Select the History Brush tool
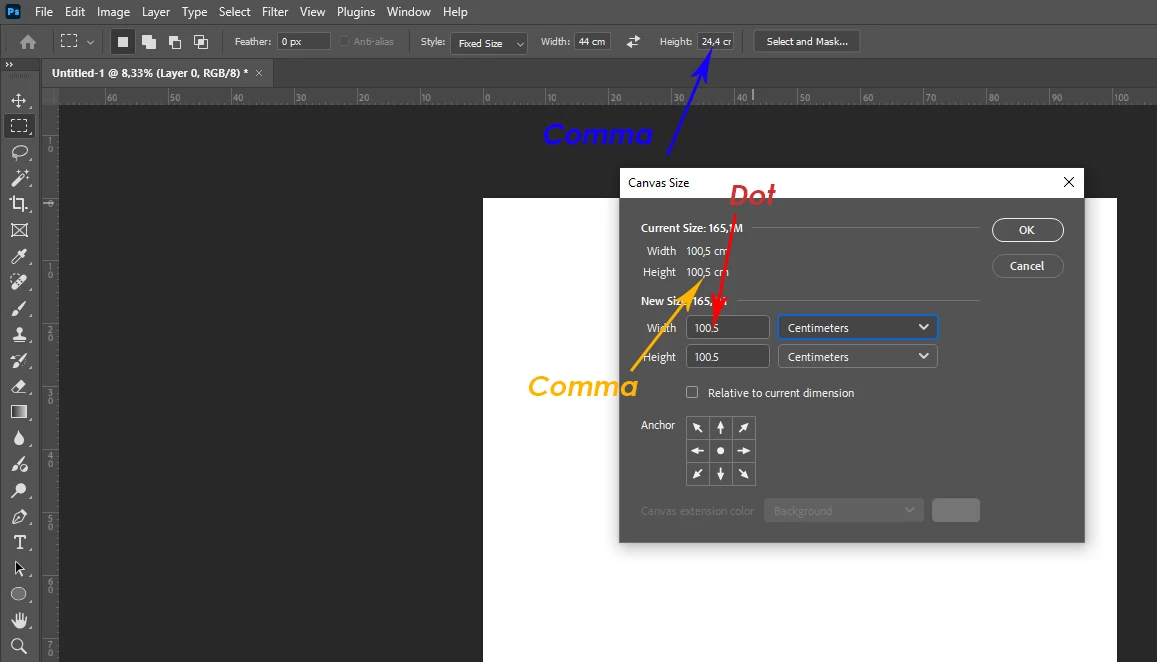The width and height of the screenshot is (1157, 662). 19,360
